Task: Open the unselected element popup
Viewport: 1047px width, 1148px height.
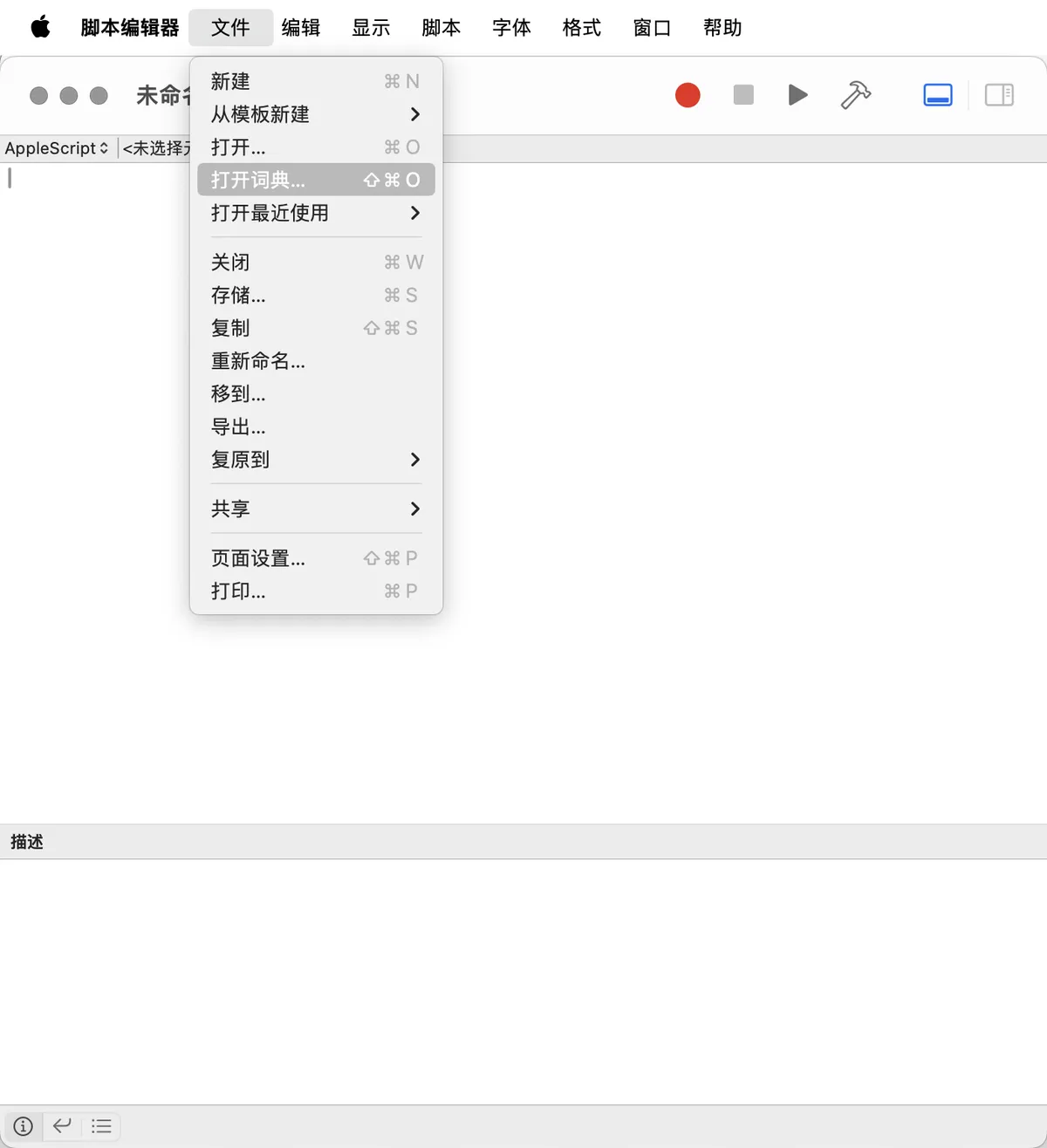Action: click(155, 148)
